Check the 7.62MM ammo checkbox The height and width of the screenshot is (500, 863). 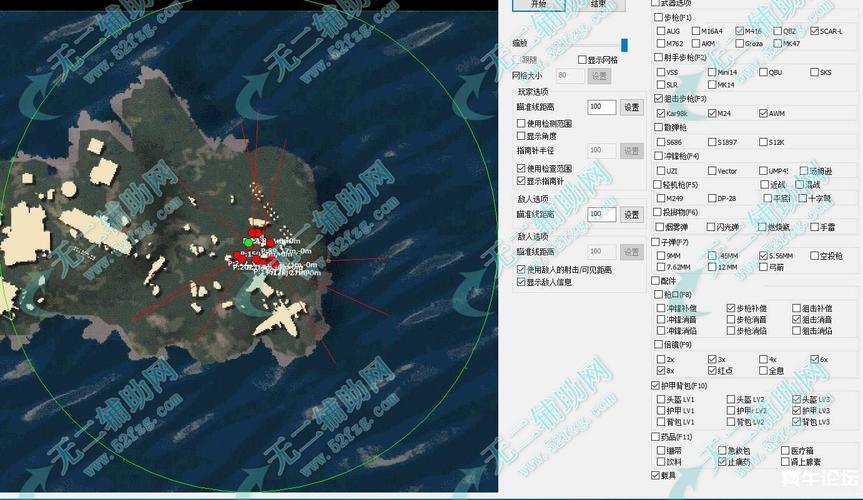click(661, 267)
